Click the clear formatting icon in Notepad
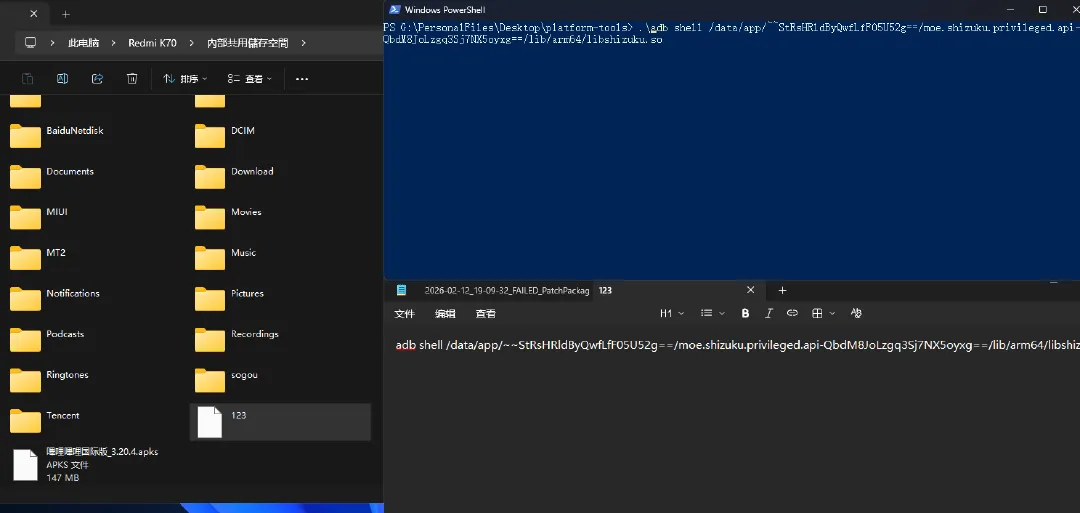 pos(856,313)
